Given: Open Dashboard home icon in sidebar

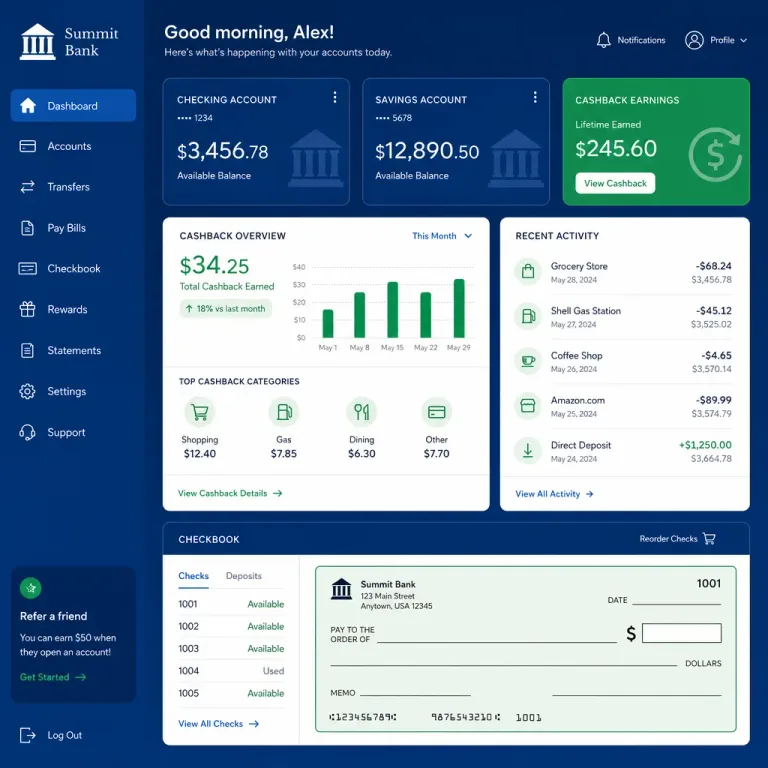Looking at the screenshot, I should (28, 105).
